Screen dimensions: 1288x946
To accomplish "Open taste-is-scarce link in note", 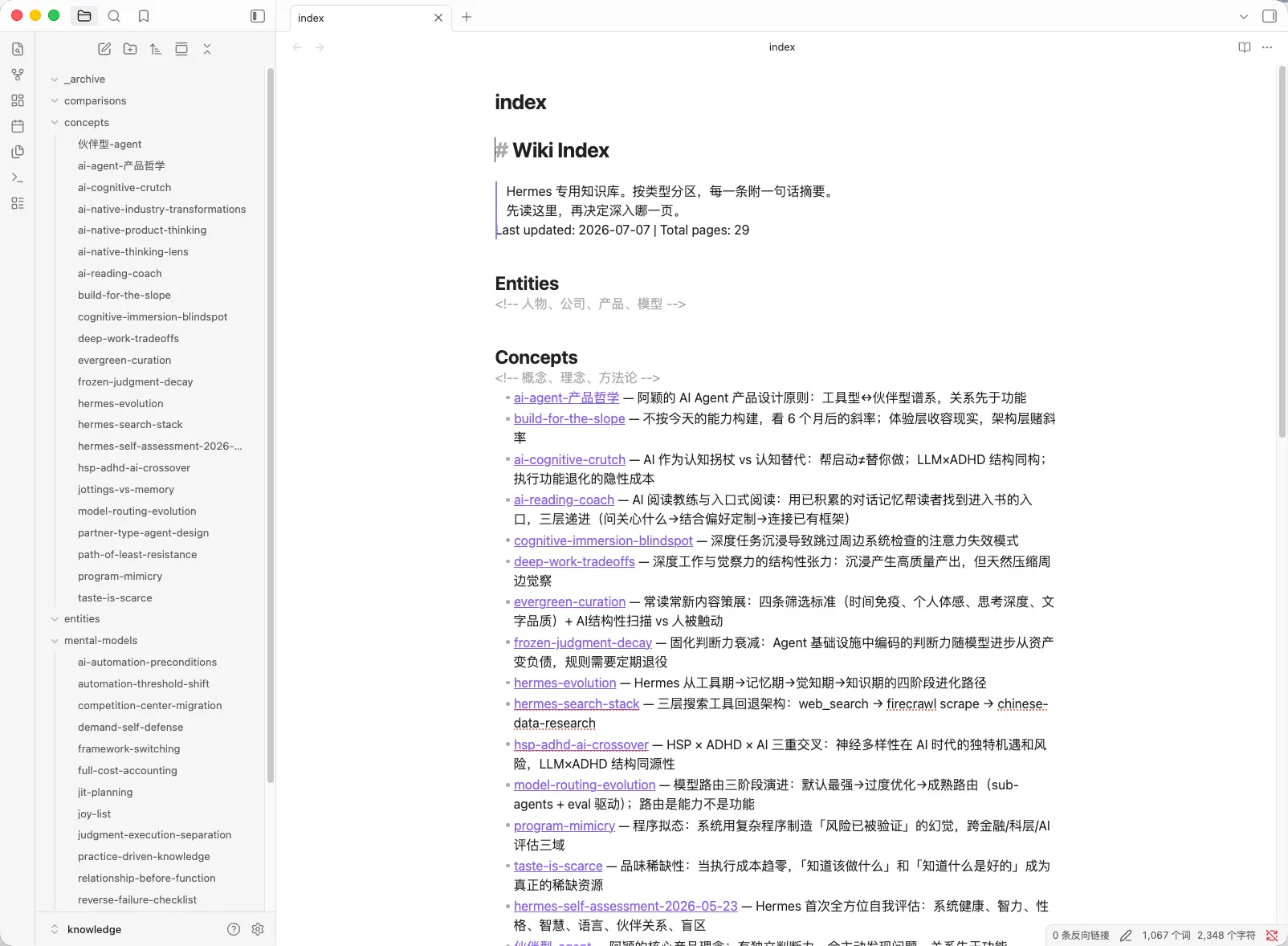I will pos(558,866).
